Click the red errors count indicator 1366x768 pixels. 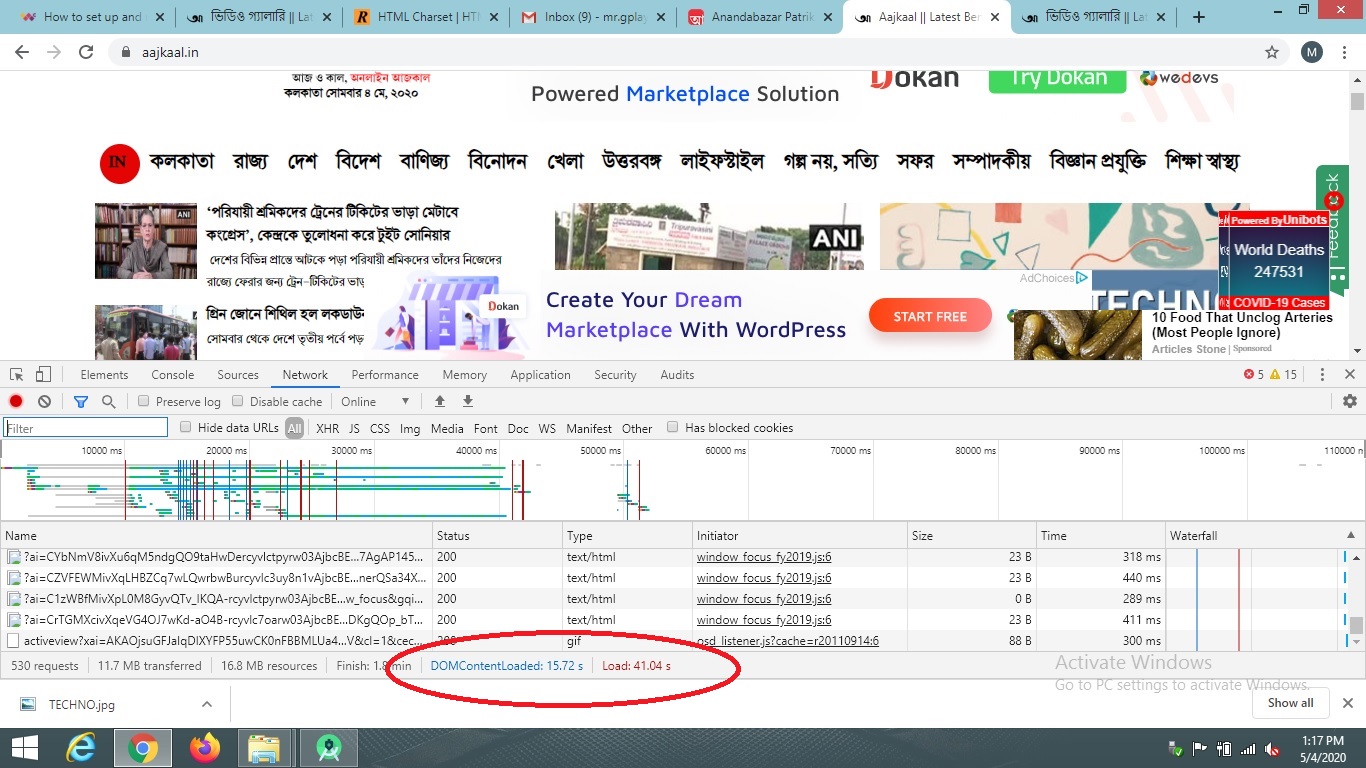[1254, 375]
